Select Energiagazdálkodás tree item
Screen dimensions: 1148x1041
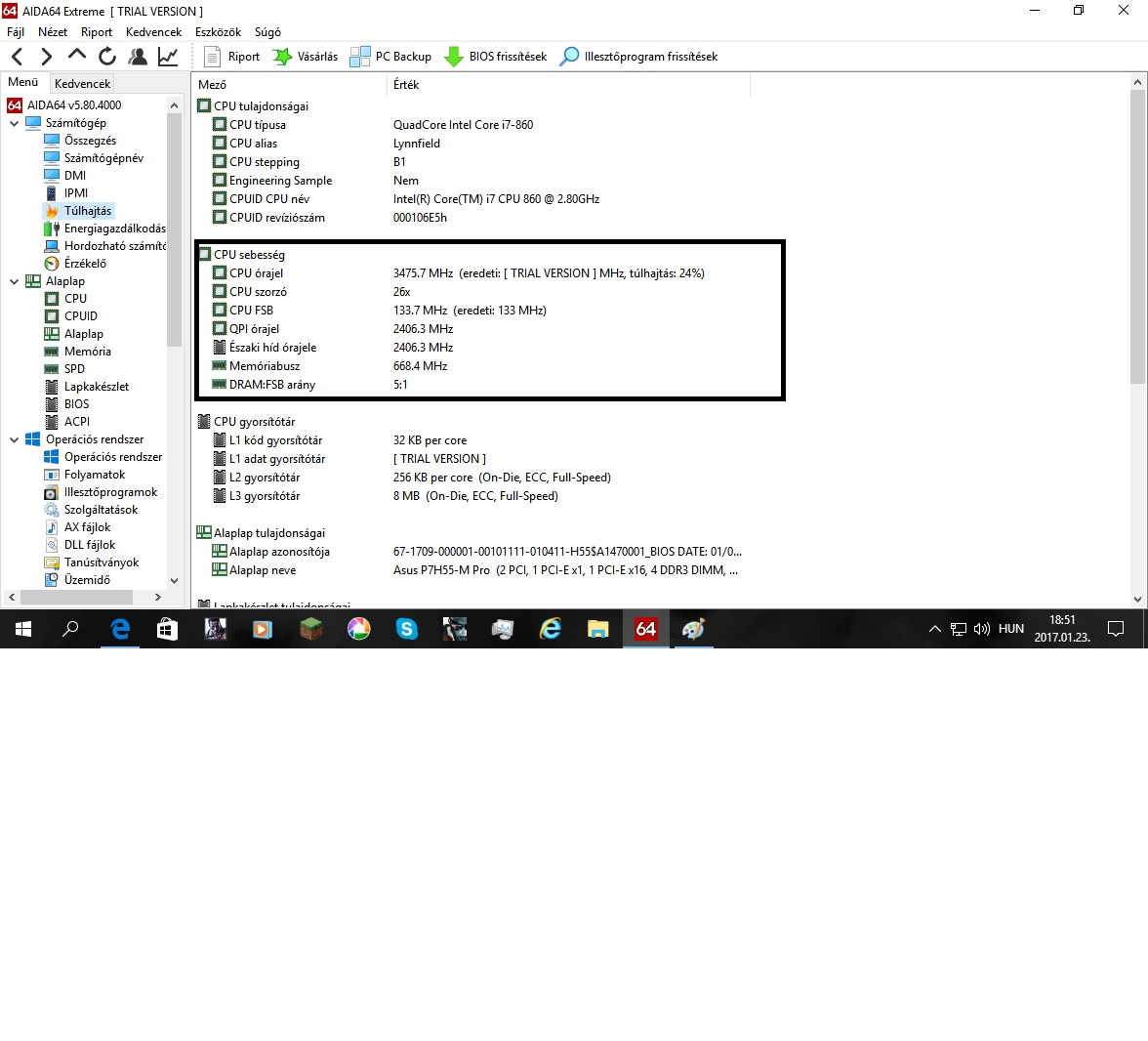115,229
